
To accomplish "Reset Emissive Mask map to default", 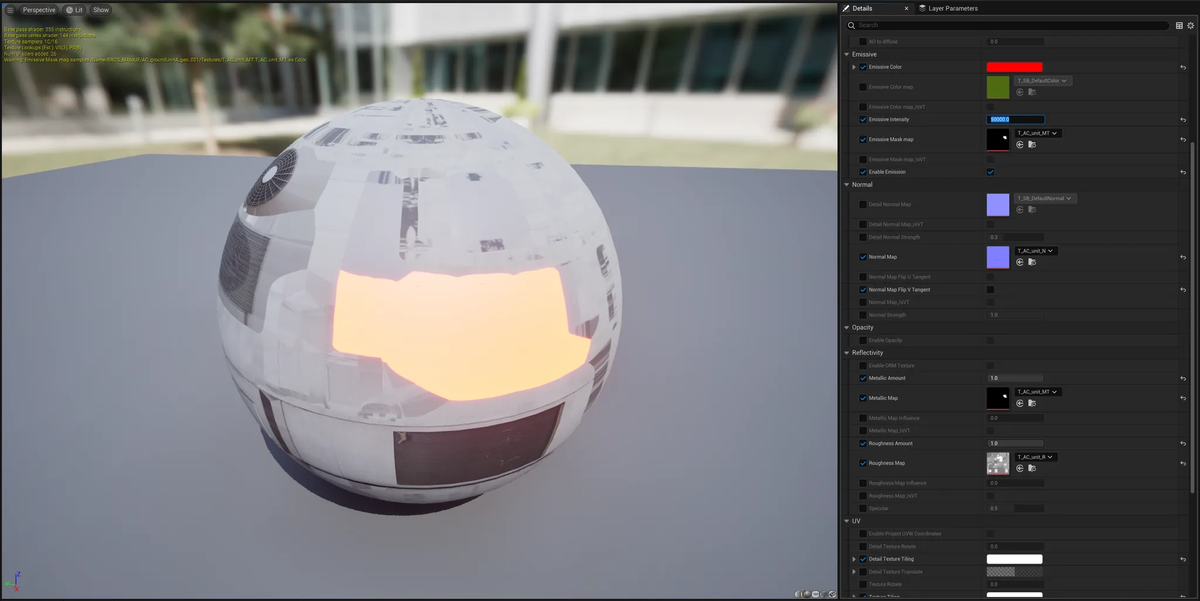I will (x=1183, y=139).
